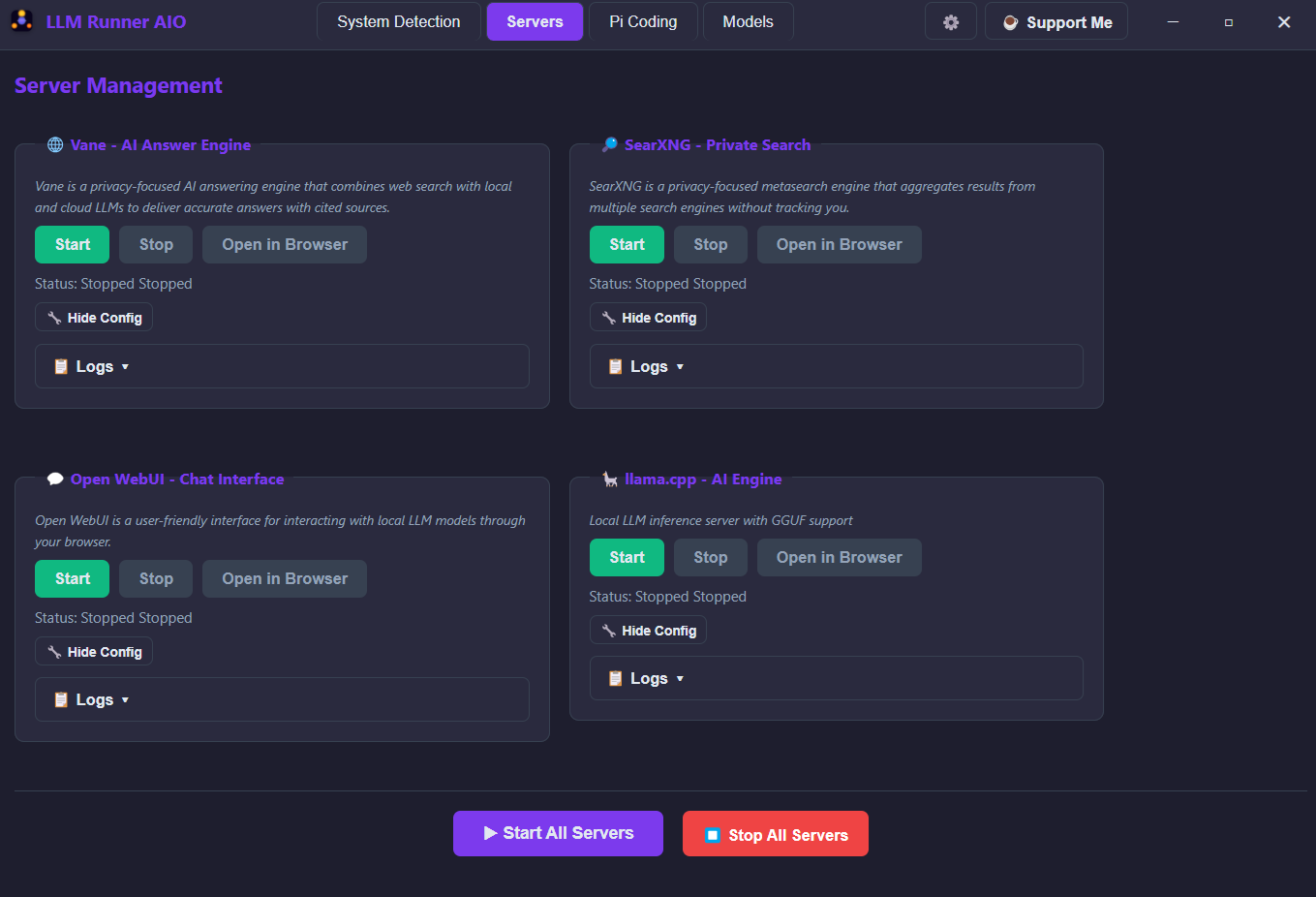The width and height of the screenshot is (1316, 897).
Task: Toggle Hide Config for Vane
Action: click(x=94, y=318)
